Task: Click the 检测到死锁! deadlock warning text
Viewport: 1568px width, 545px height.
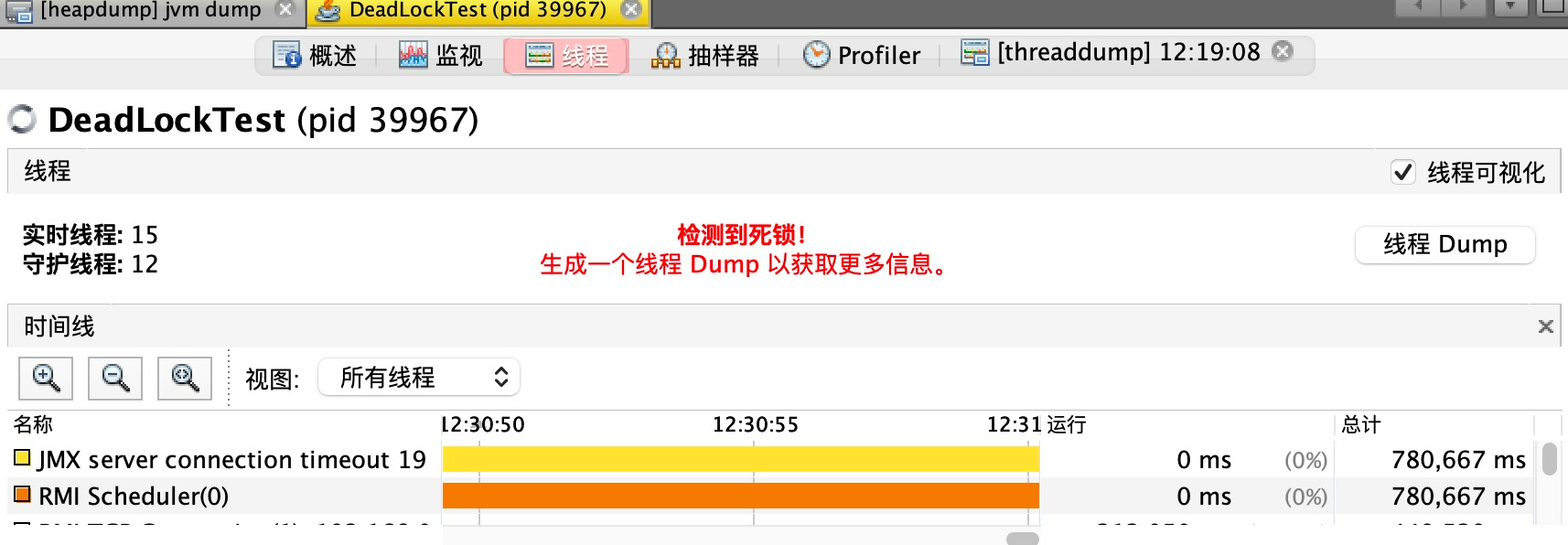Action: tap(741, 235)
